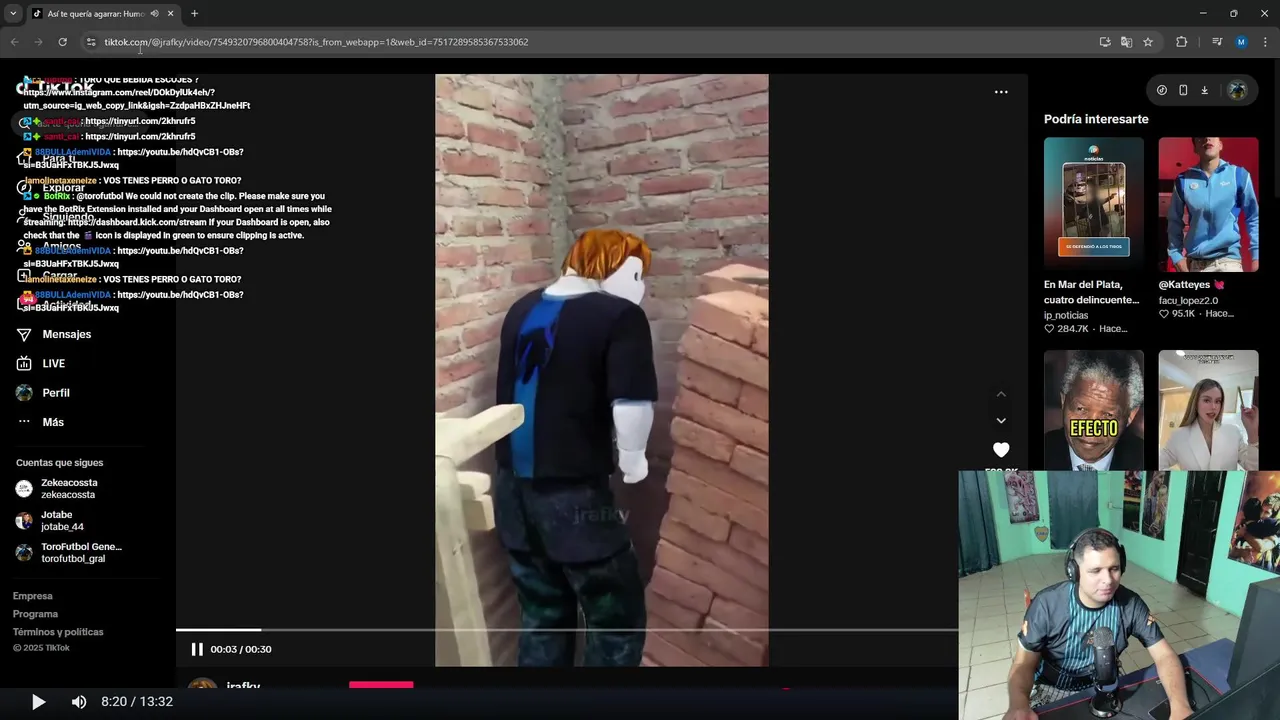This screenshot has width=1280, height=720.
Task: Bookmark the page with the star icon
Action: (x=1148, y=42)
